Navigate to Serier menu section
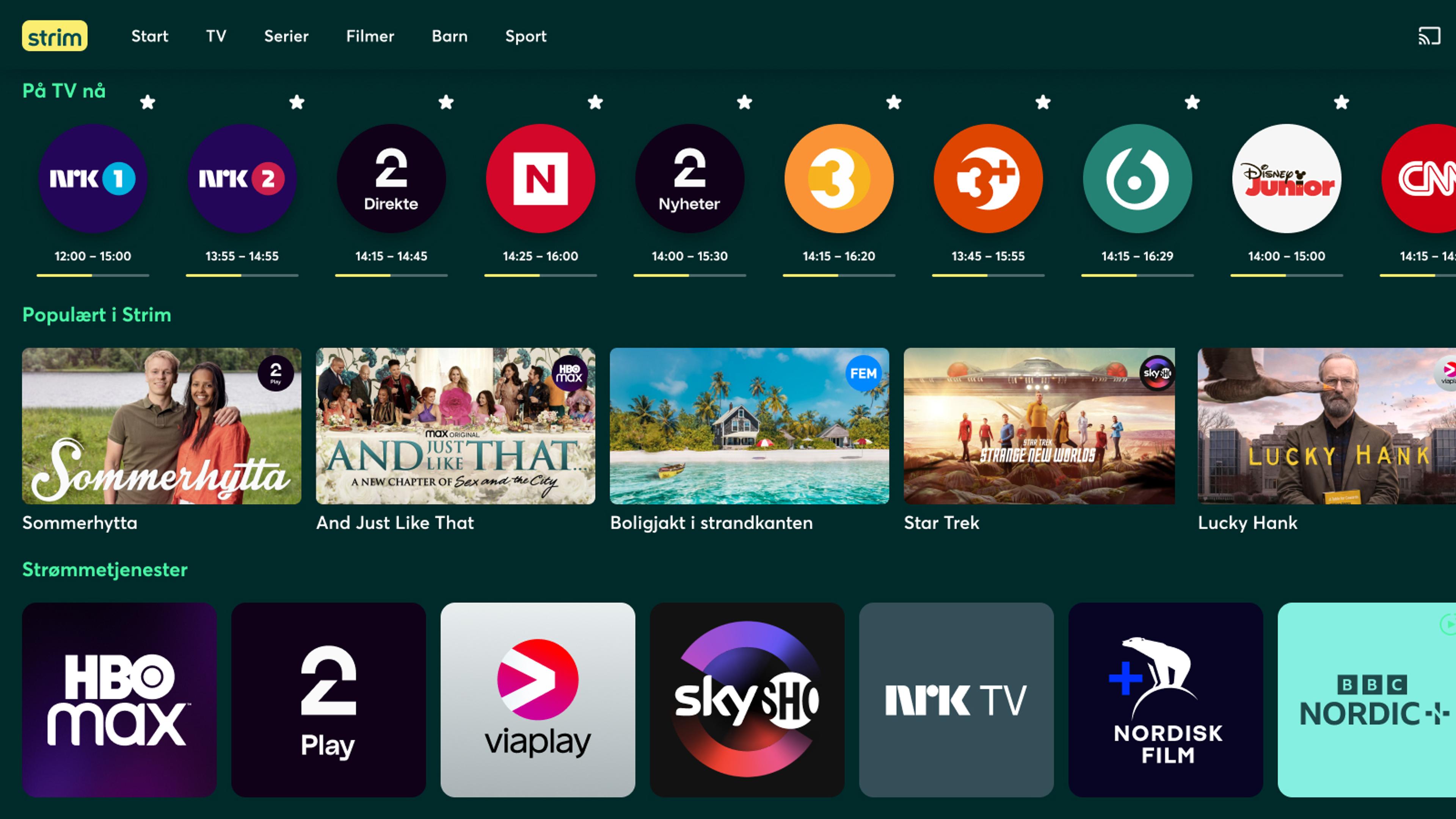 285,36
